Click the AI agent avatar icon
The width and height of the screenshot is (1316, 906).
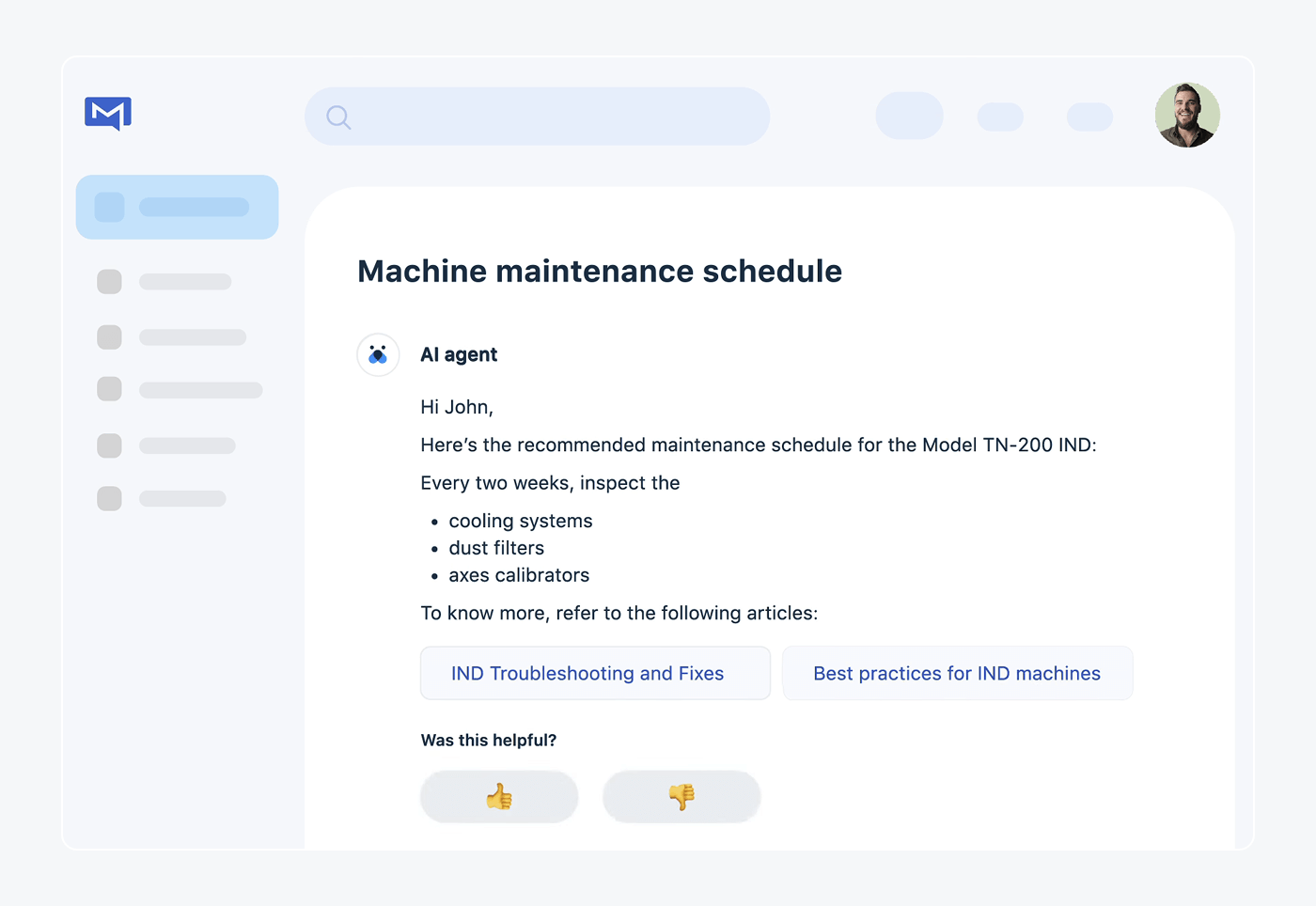[378, 355]
